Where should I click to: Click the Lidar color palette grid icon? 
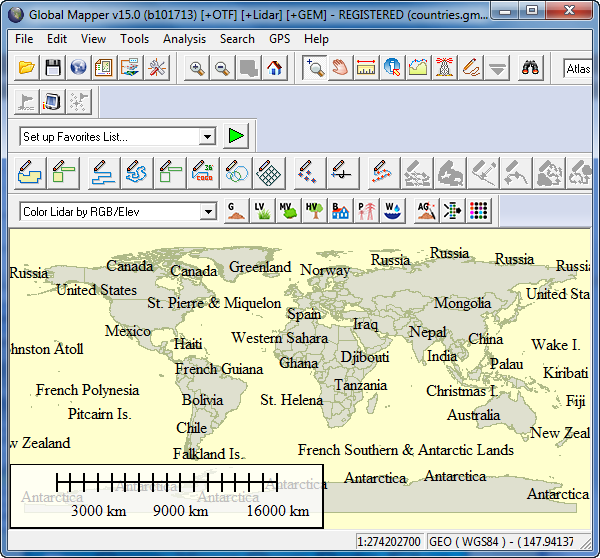[x=479, y=211]
